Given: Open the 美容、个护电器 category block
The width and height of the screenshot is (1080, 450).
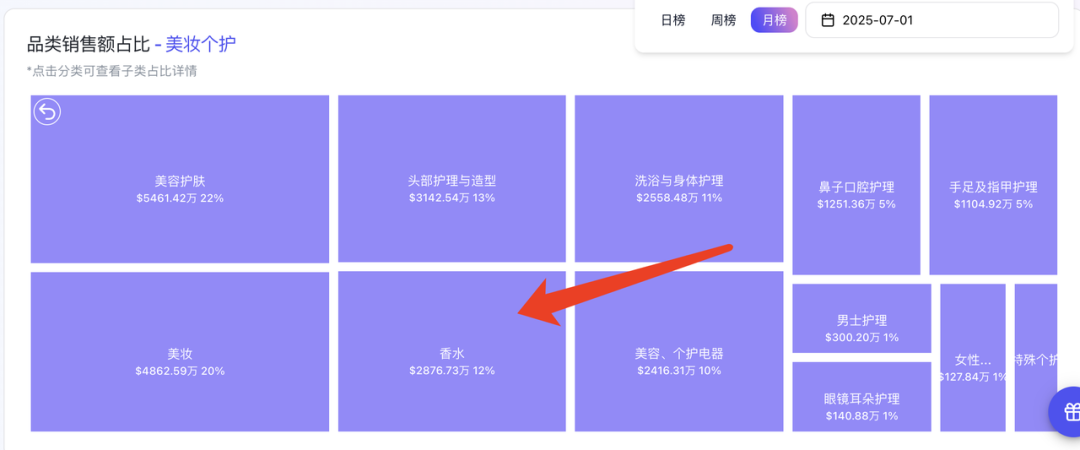Looking at the screenshot, I should (x=679, y=352).
